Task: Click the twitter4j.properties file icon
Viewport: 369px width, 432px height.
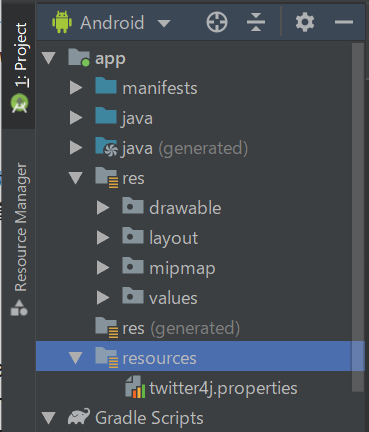Action: [135, 387]
